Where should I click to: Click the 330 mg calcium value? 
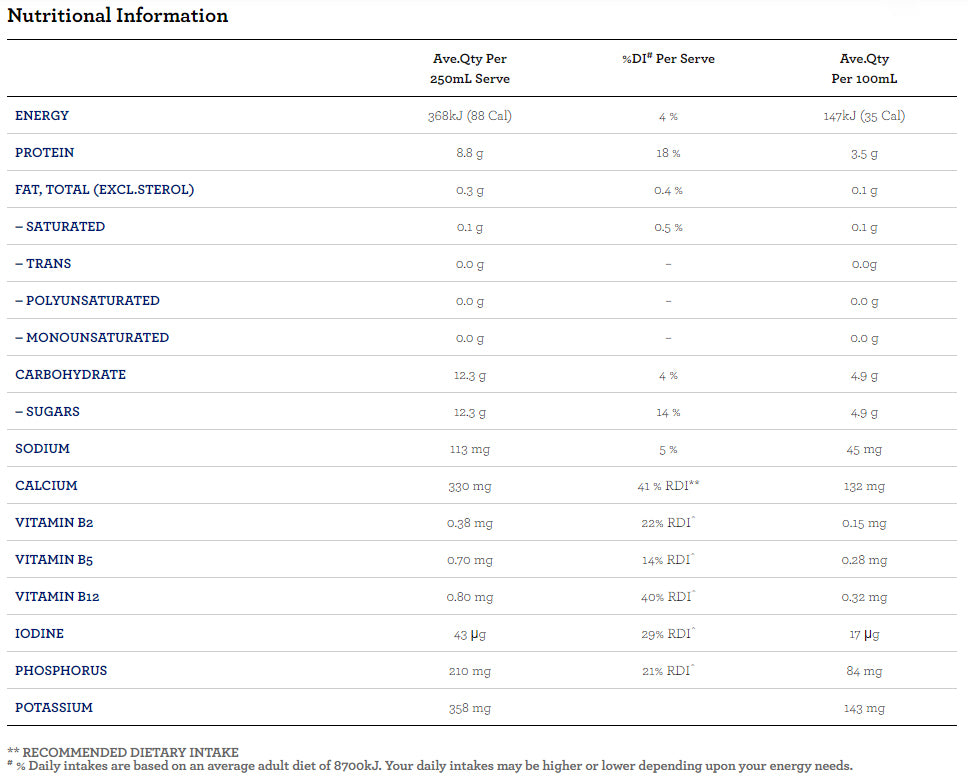click(470, 486)
